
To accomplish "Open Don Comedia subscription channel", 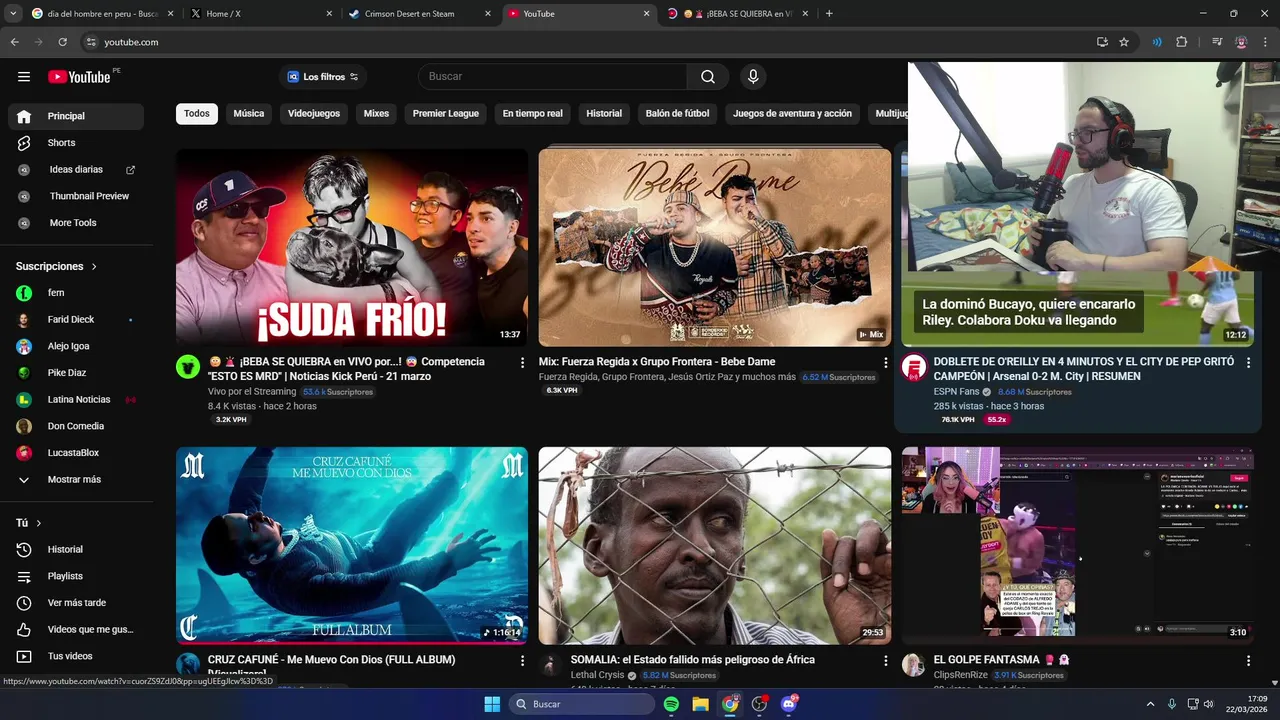I will tap(76, 426).
